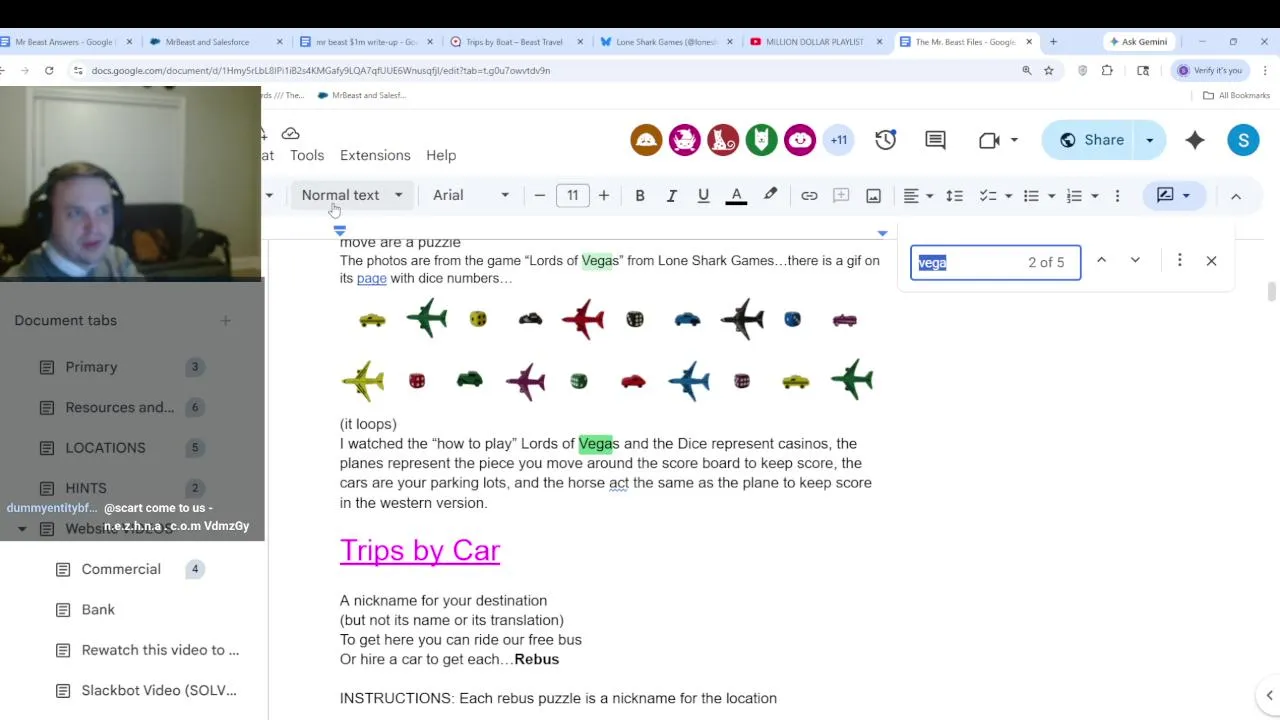Open Rewatch this video subtab
This screenshot has width=1280, height=720.
click(x=160, y=650)
